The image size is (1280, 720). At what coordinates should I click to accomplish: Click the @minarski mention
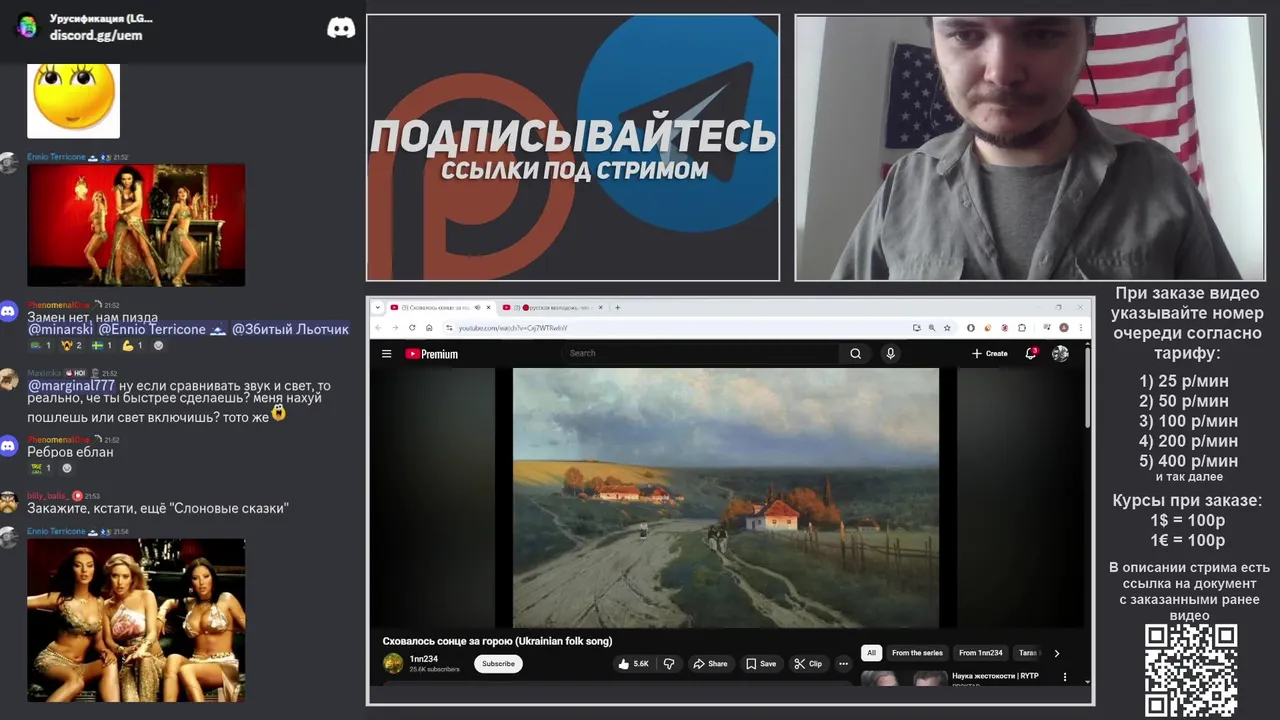(60, 329)
